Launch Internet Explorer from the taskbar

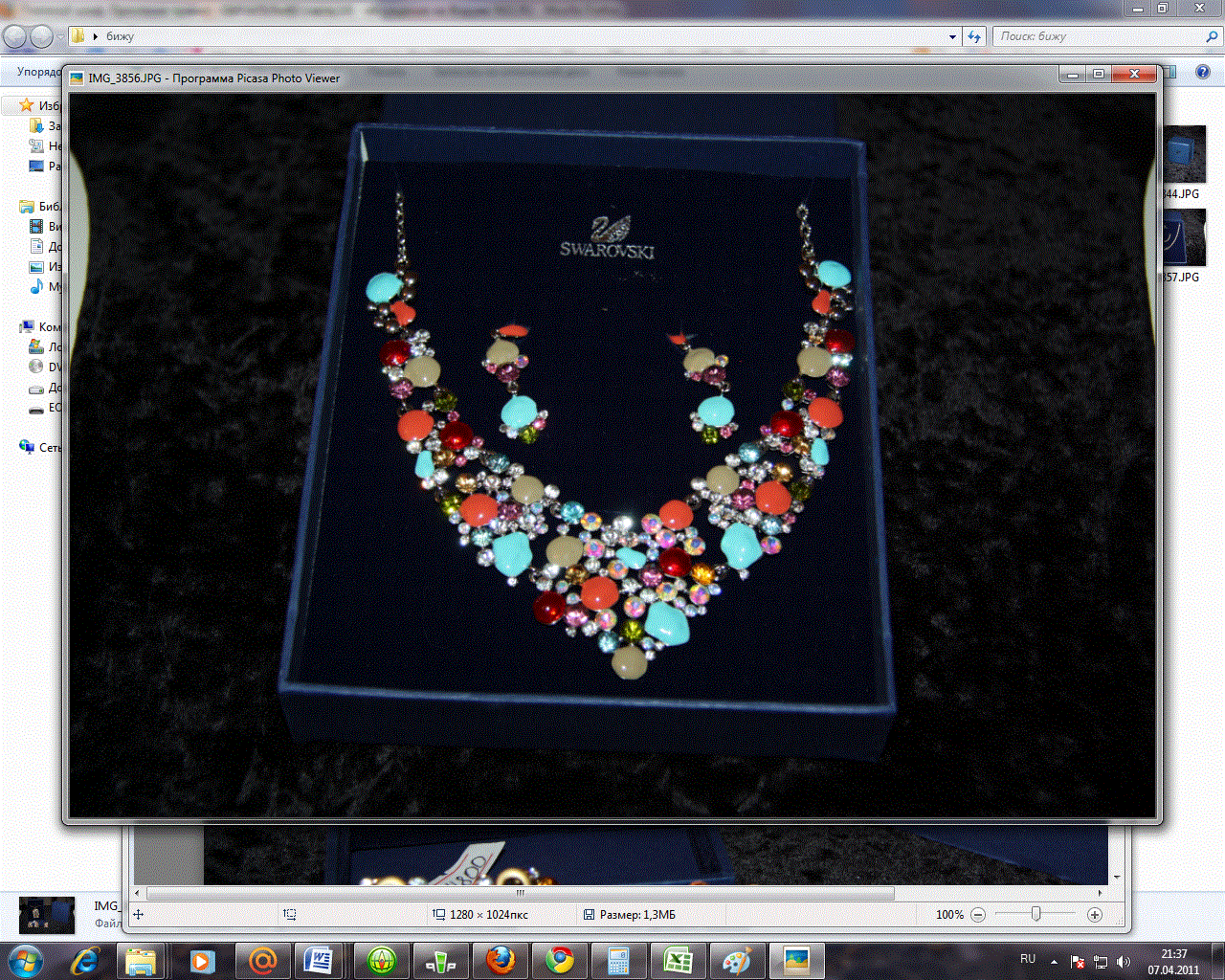(85, 960)
